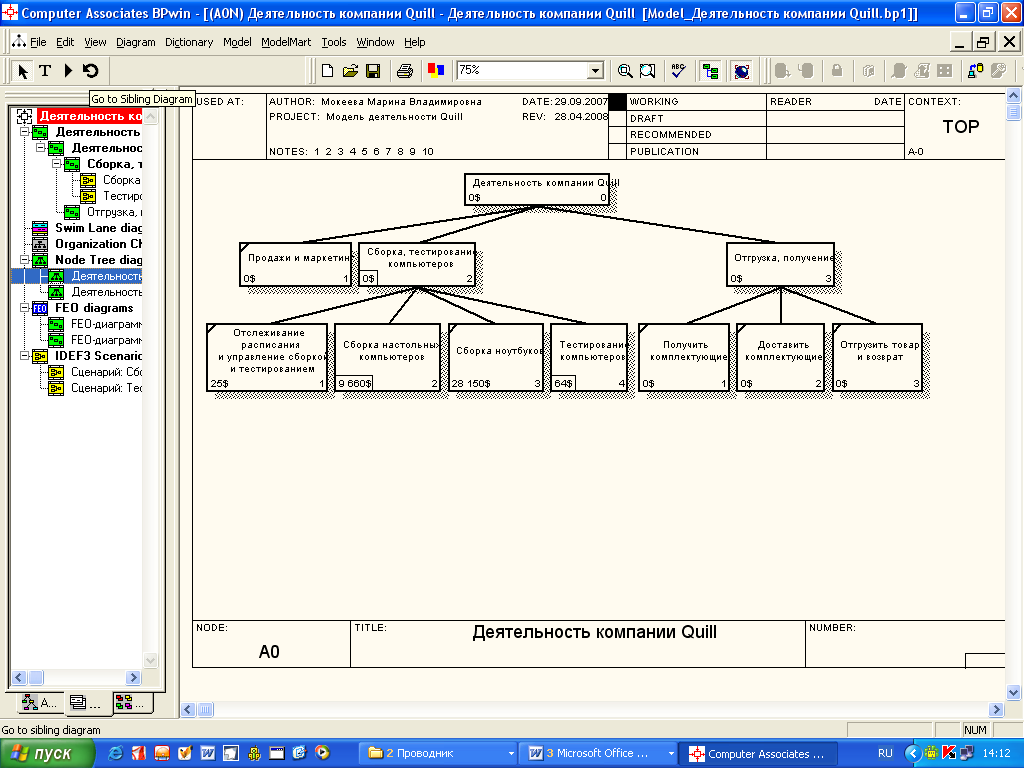1024x768 pixels.
Task: Open the Dictionary menu
Action: pos(189,42)
